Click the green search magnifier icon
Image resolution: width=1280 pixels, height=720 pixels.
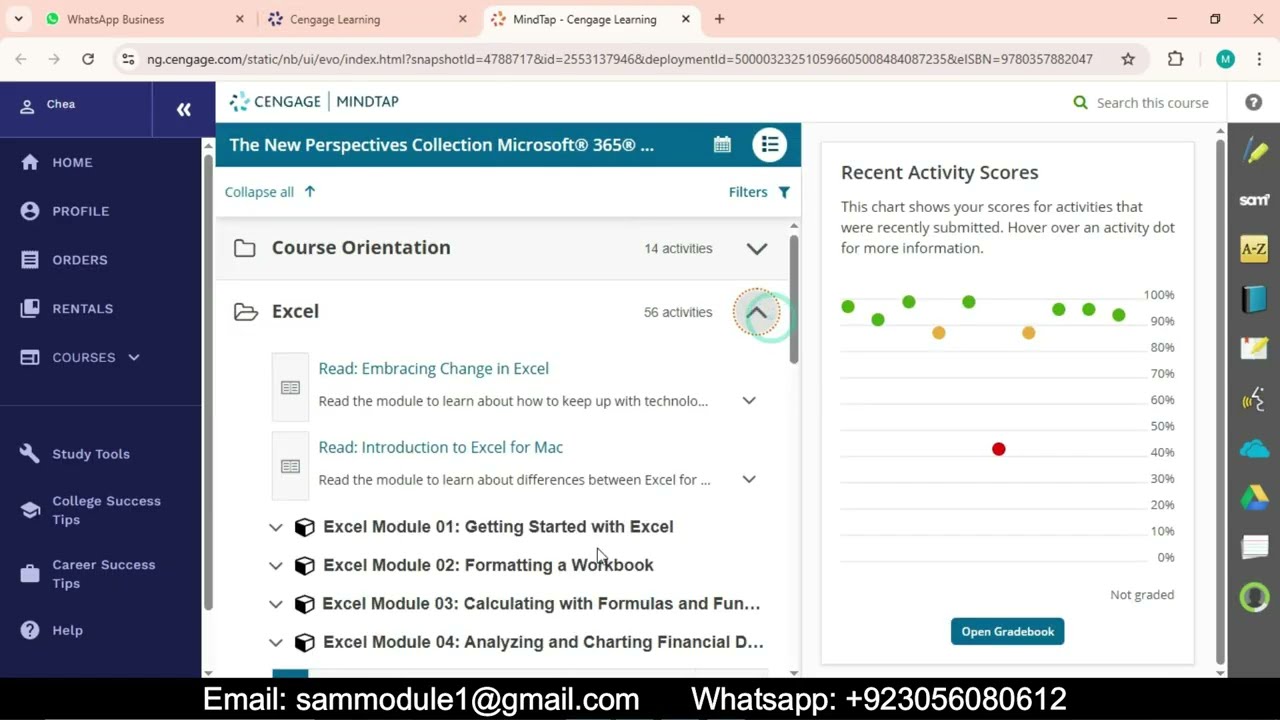coord(1080,102)
